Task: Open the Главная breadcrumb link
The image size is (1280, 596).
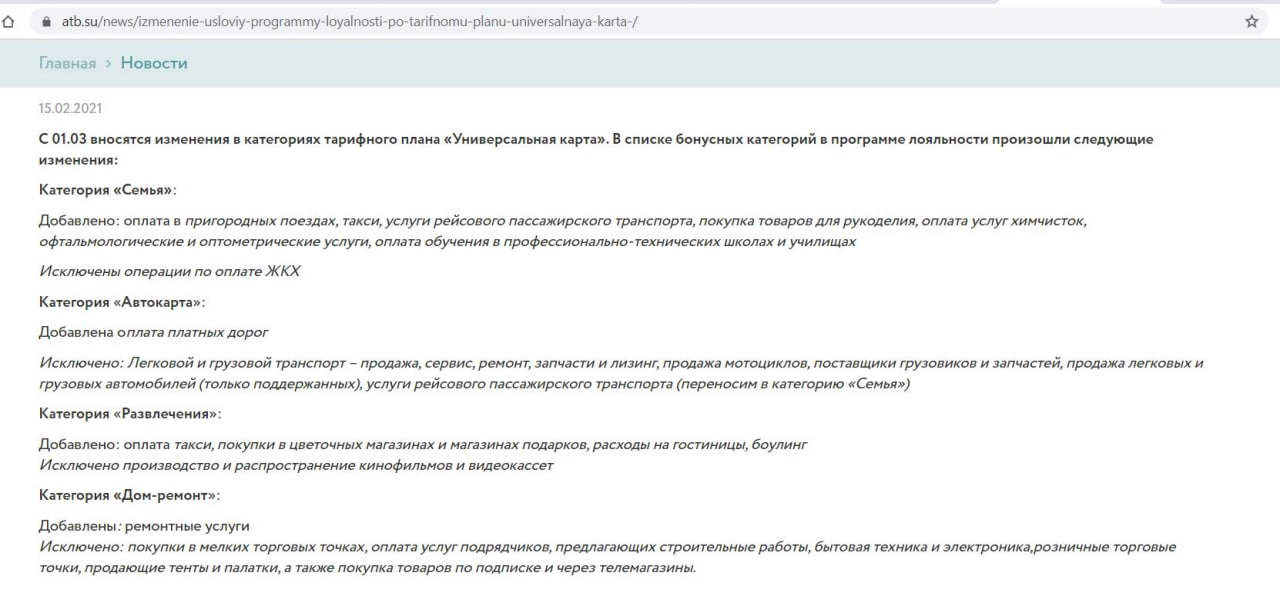Action: click(67, 63)
